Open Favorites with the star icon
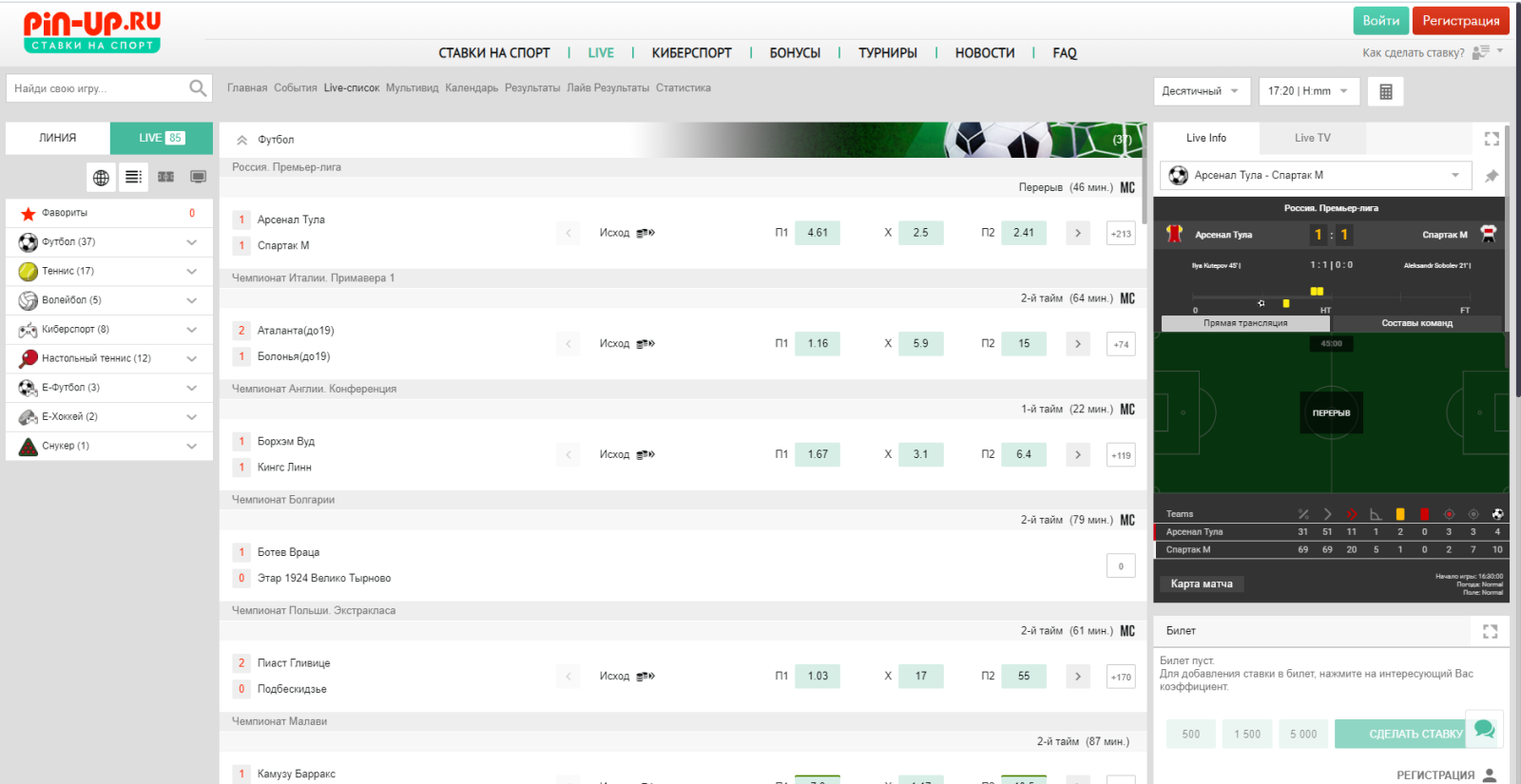1521x784 pixels. point(29,214)
